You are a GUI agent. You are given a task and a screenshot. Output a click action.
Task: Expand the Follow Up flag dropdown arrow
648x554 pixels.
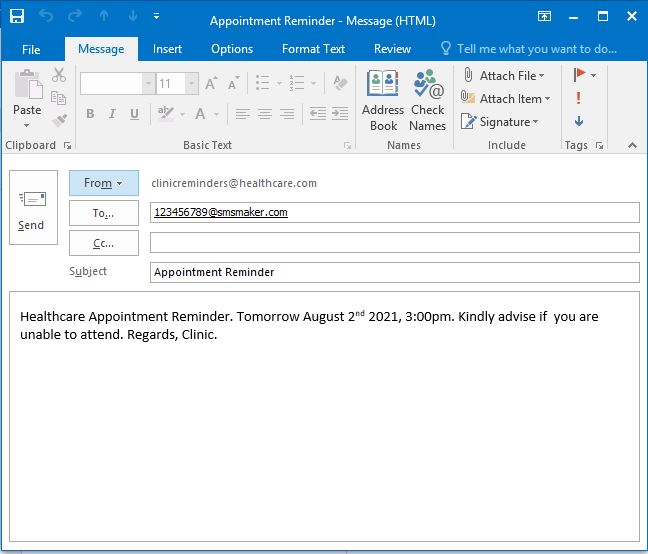(593, 75)
